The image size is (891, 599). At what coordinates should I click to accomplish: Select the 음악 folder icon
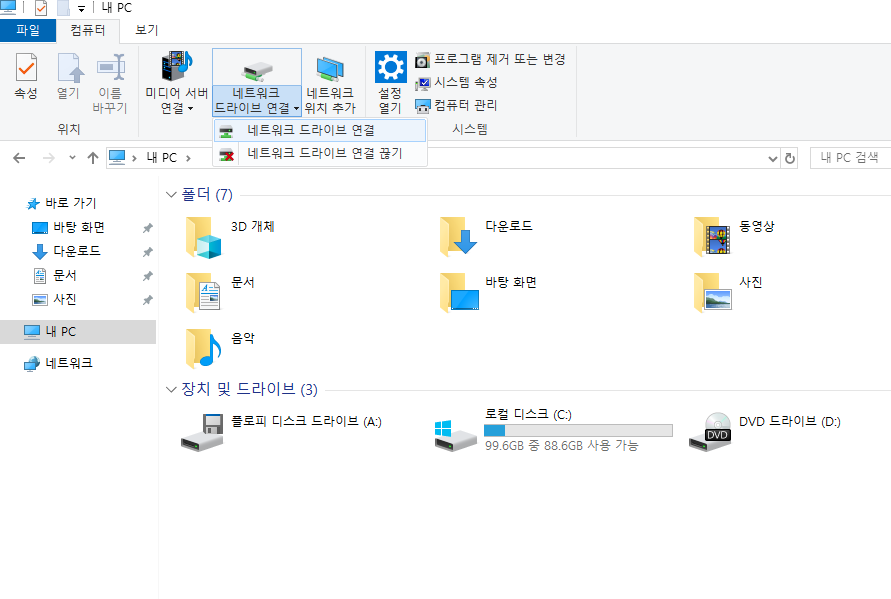tap(203, 348)
